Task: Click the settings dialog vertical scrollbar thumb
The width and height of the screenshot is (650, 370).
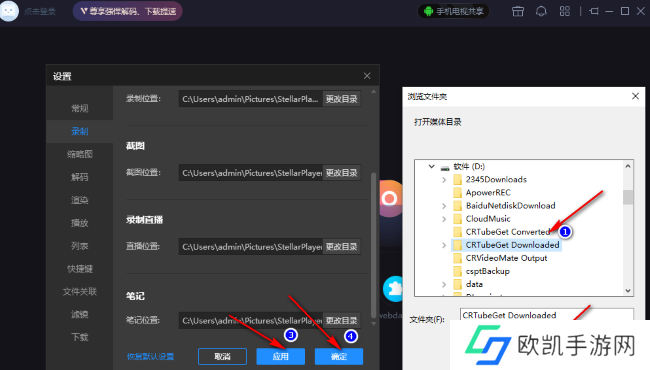Action: [x=374, y=244]
